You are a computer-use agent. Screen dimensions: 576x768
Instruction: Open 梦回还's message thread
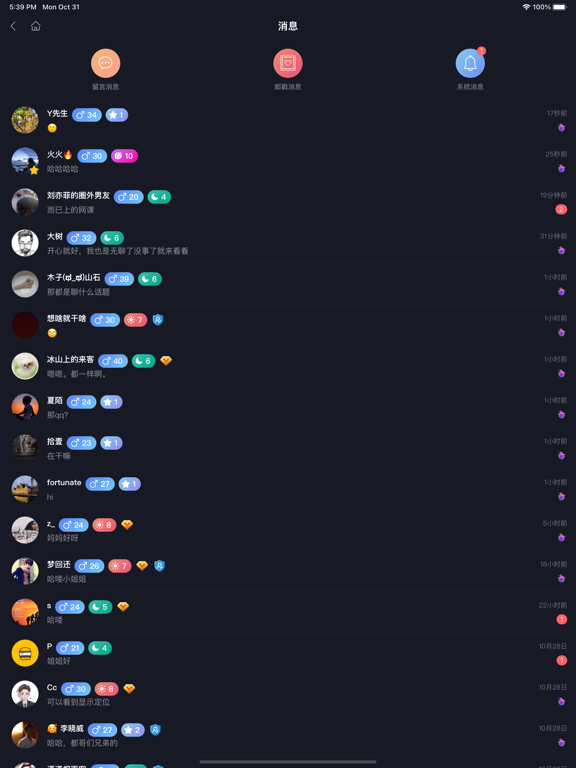(x=288, y=572)
